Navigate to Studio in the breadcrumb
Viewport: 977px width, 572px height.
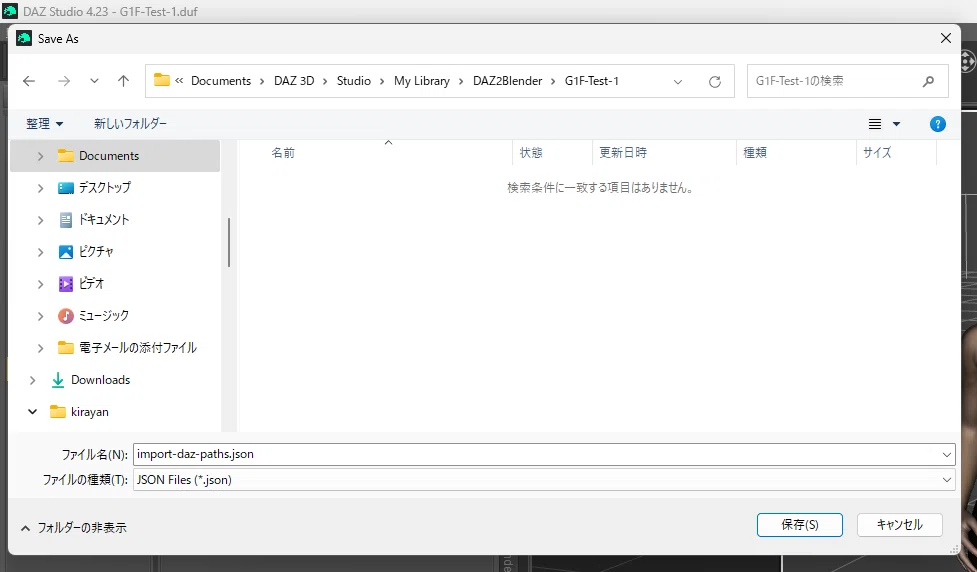pyautogui.click(x=353, y=81)
